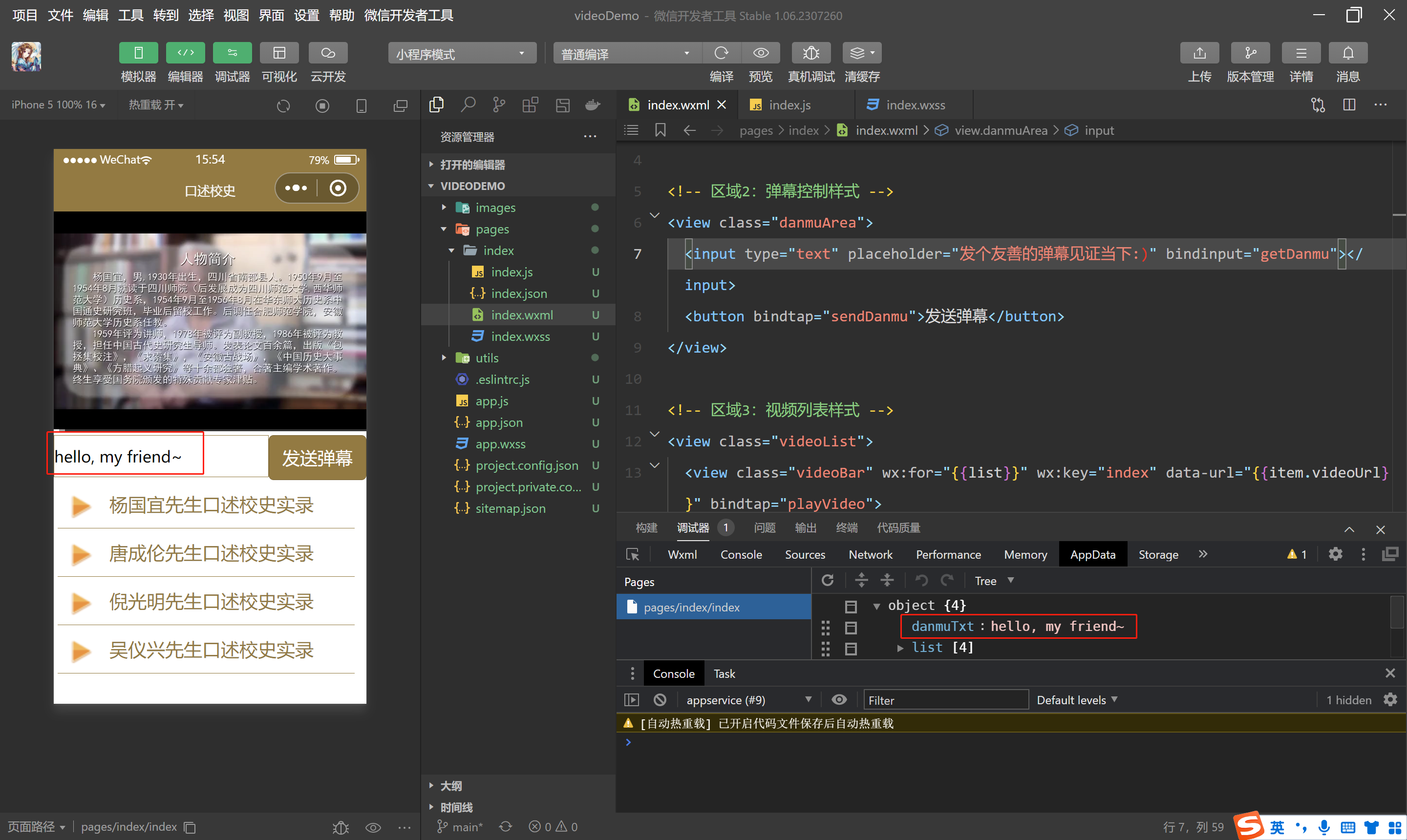Open the 工具 menu
1407x840 pixels.
coord(130,15)
